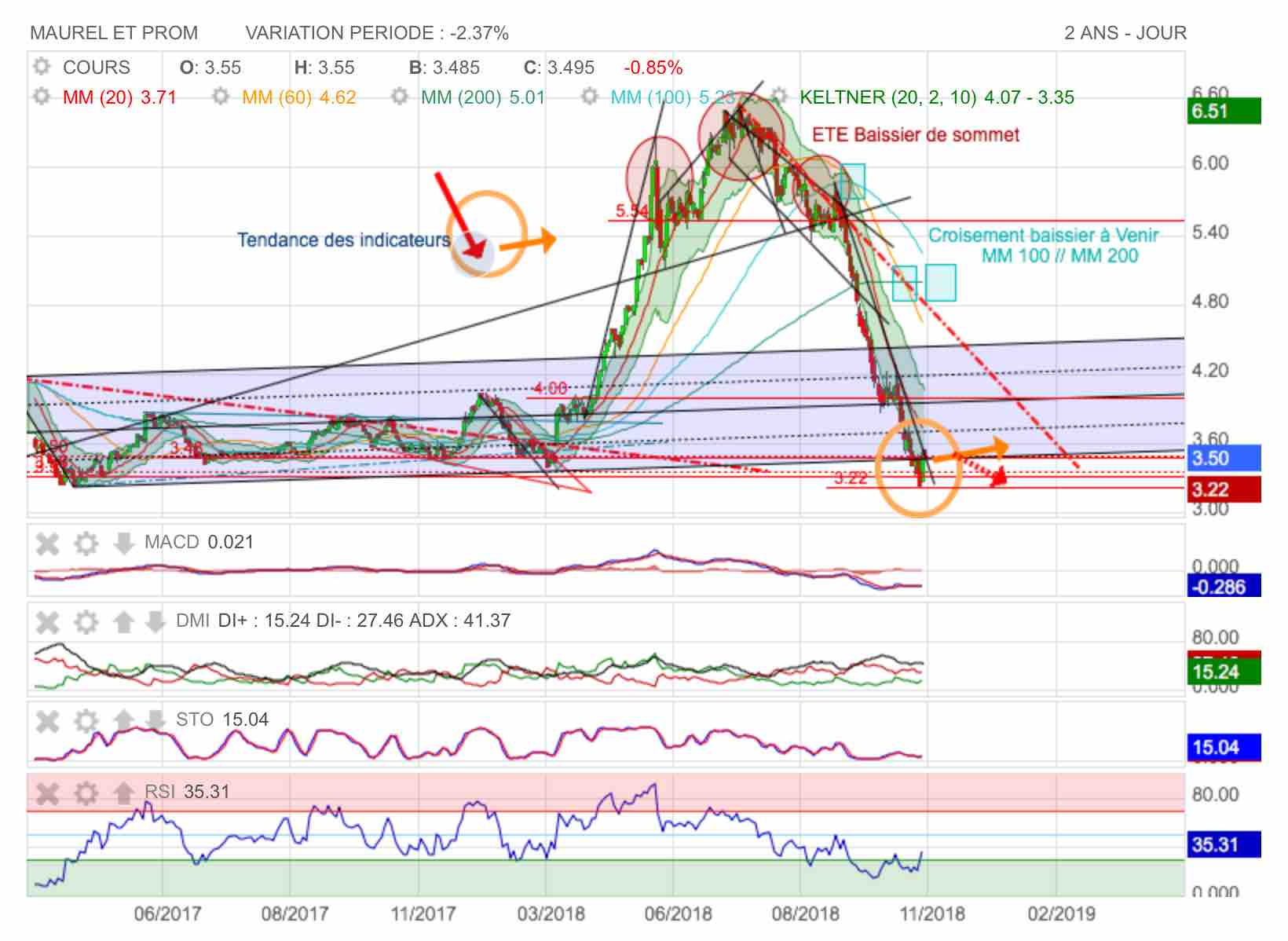Open gear settings for MM (60)
The width and height of the screenshot is (1288, 941).
[x=221, y=97]
